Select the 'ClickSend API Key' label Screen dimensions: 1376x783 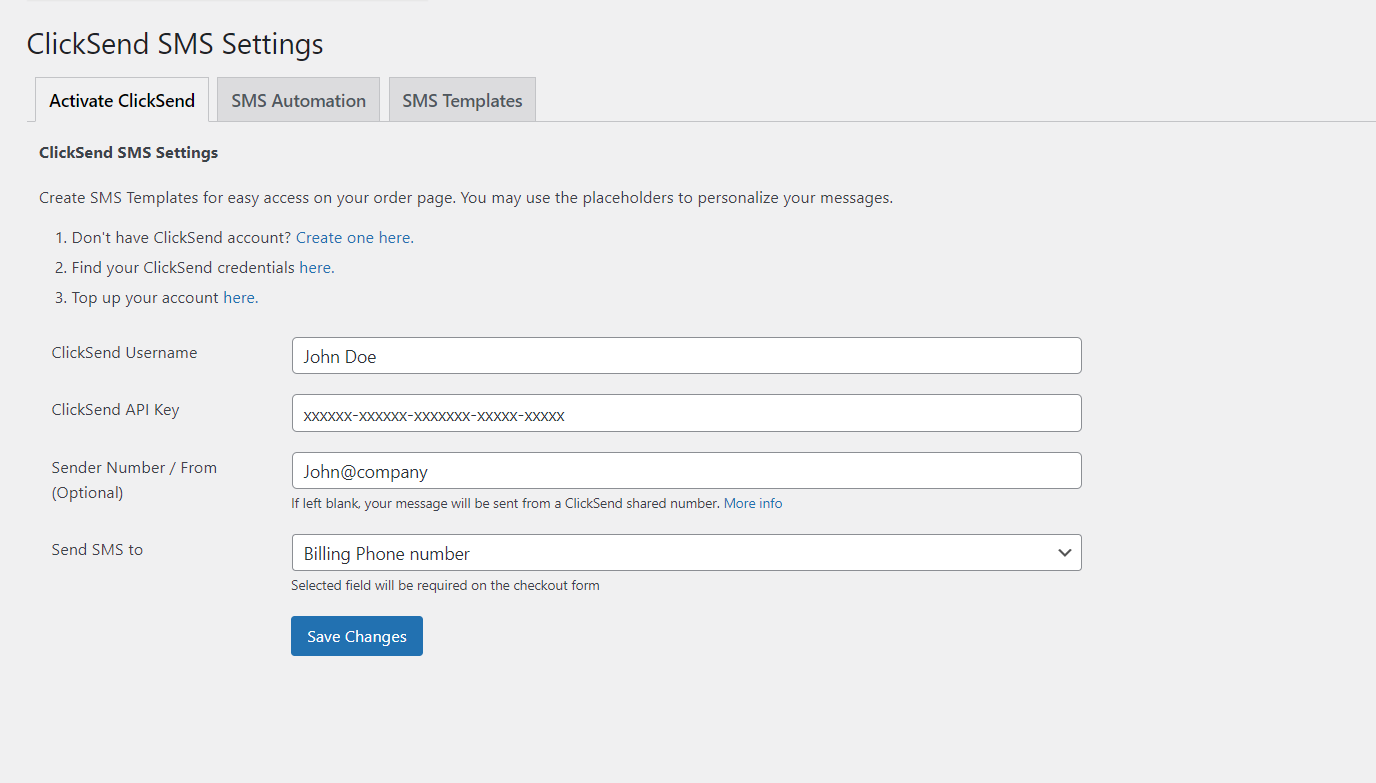pyautogui.click(x=115, y=410)
